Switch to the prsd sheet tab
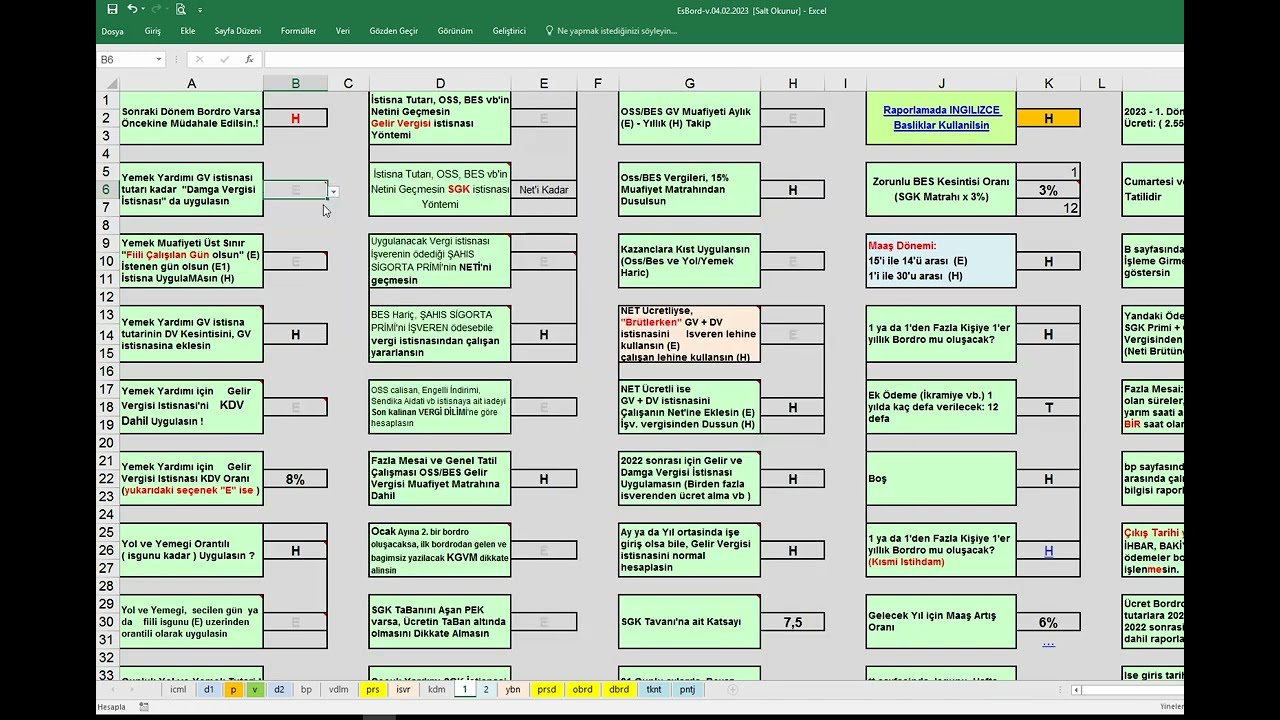1280x720 pixels. pyautogui.click(x=546, y=689)
